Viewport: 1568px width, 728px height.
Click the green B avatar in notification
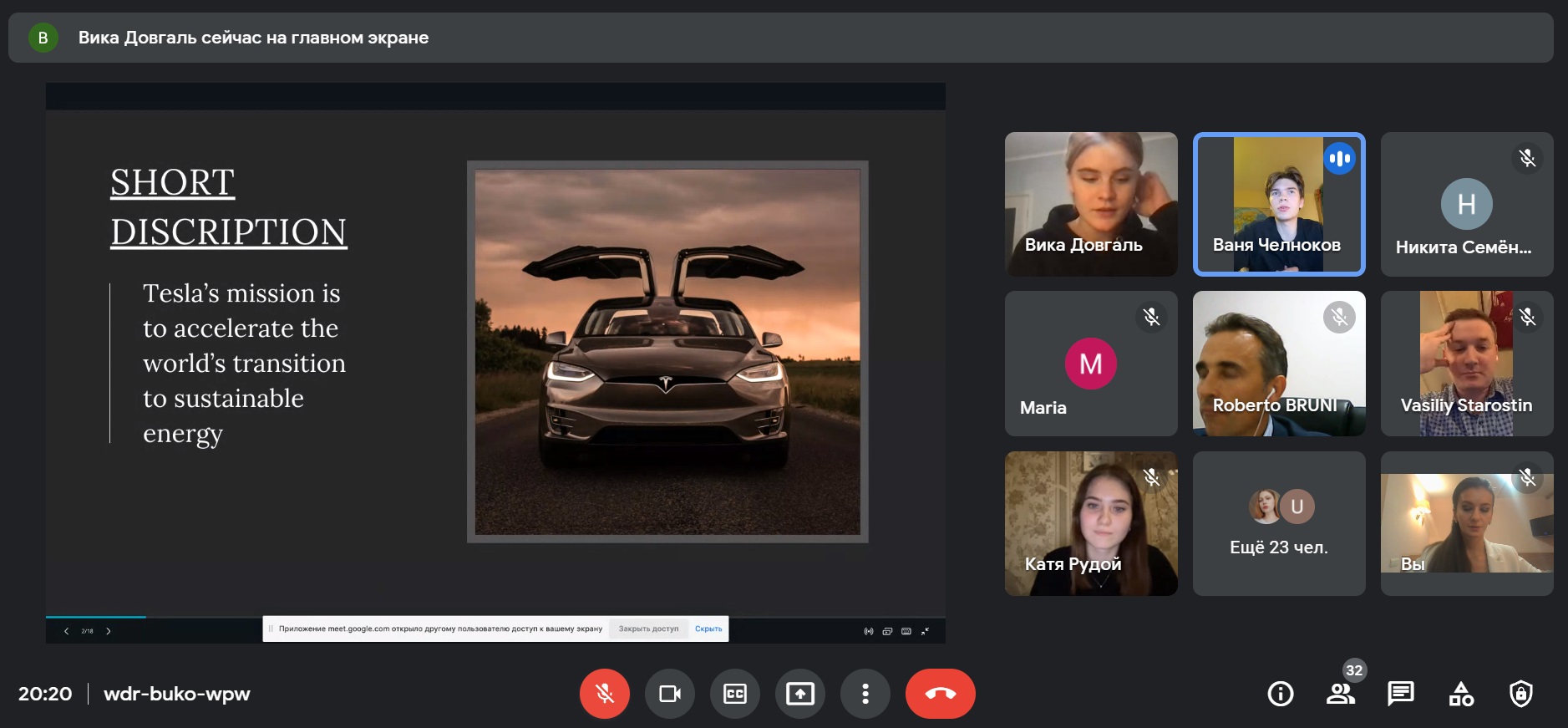[43, 38]
